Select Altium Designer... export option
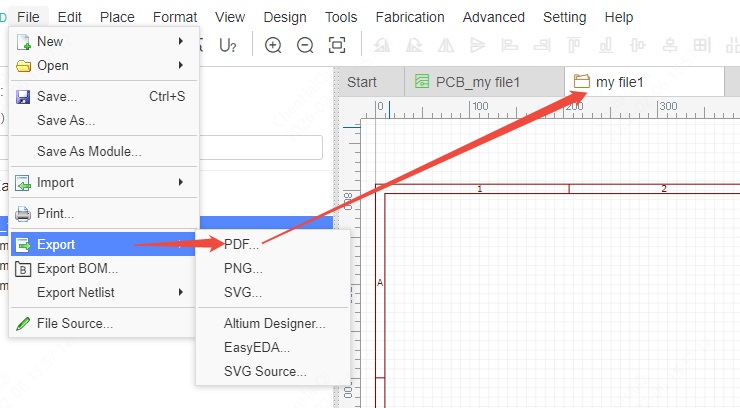Viewport: 740px width, 408px height. click(x=275, y=324)
